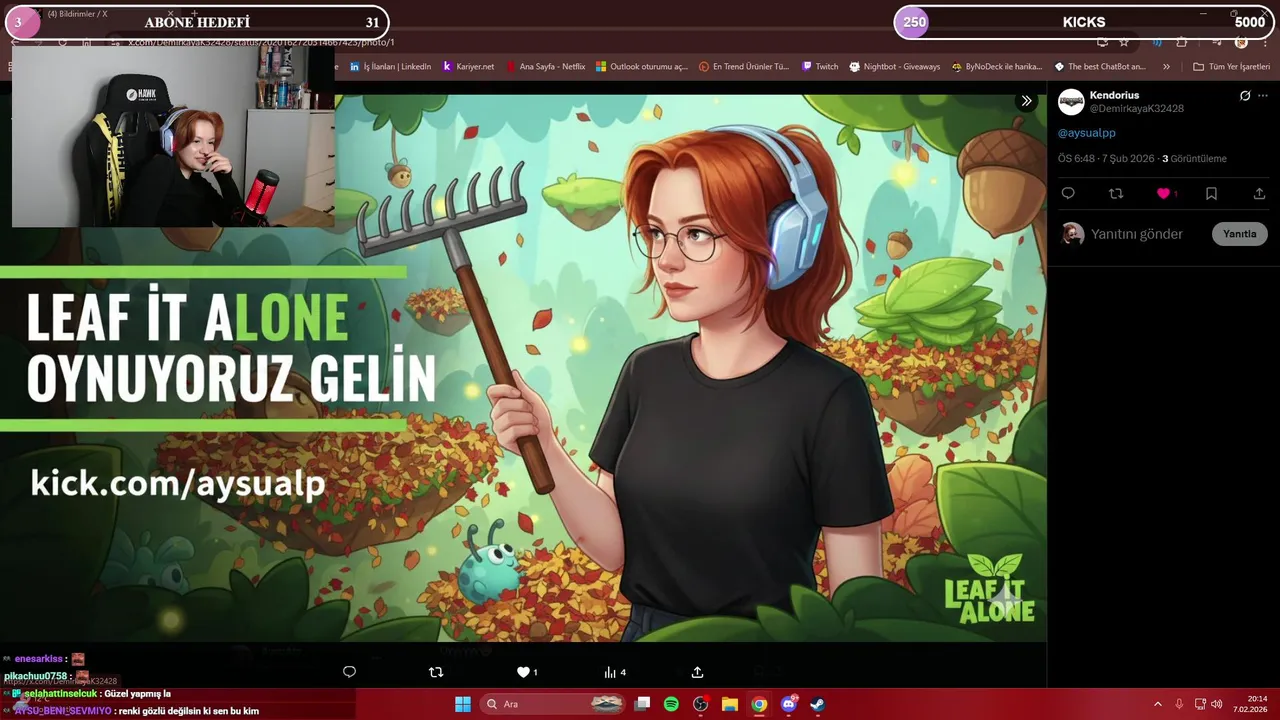The width and height of the screenshot is (1280, 720).
Task: Unlike the tweet via pink heart icon
Action: click(1163, 193)
